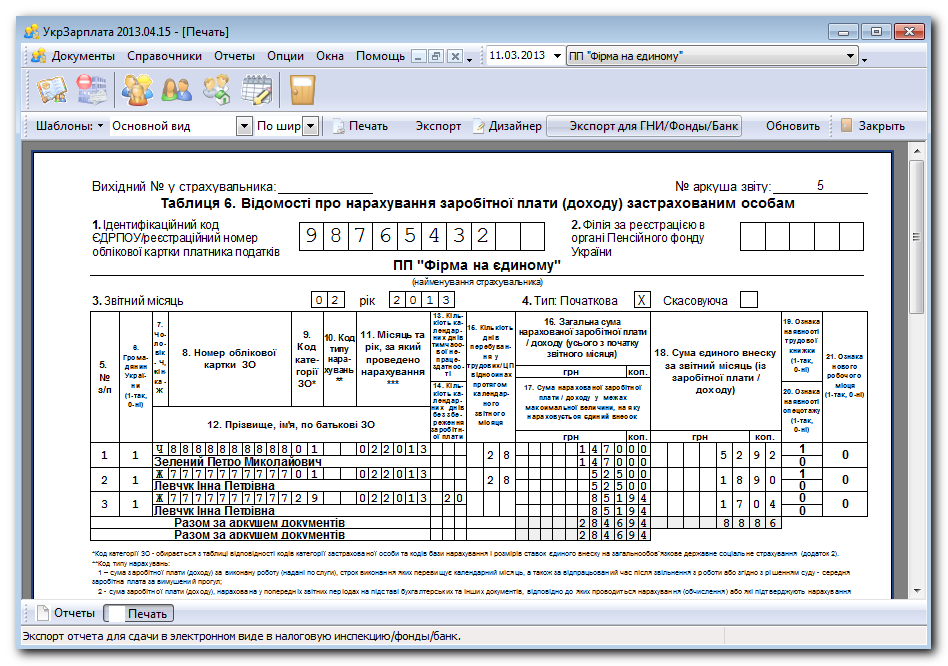Click the header 18. Сума єдиного внеску

click(x=715, y=371)
